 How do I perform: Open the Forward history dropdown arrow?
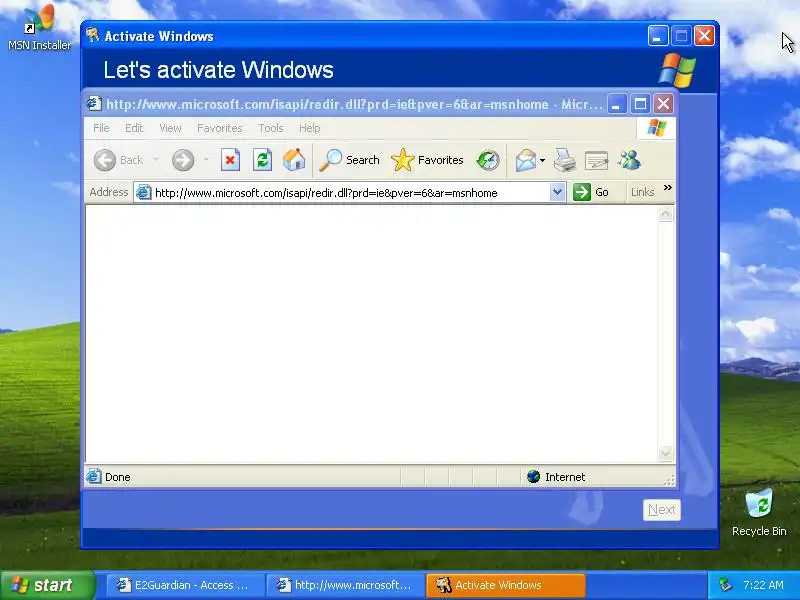[206, 160]
